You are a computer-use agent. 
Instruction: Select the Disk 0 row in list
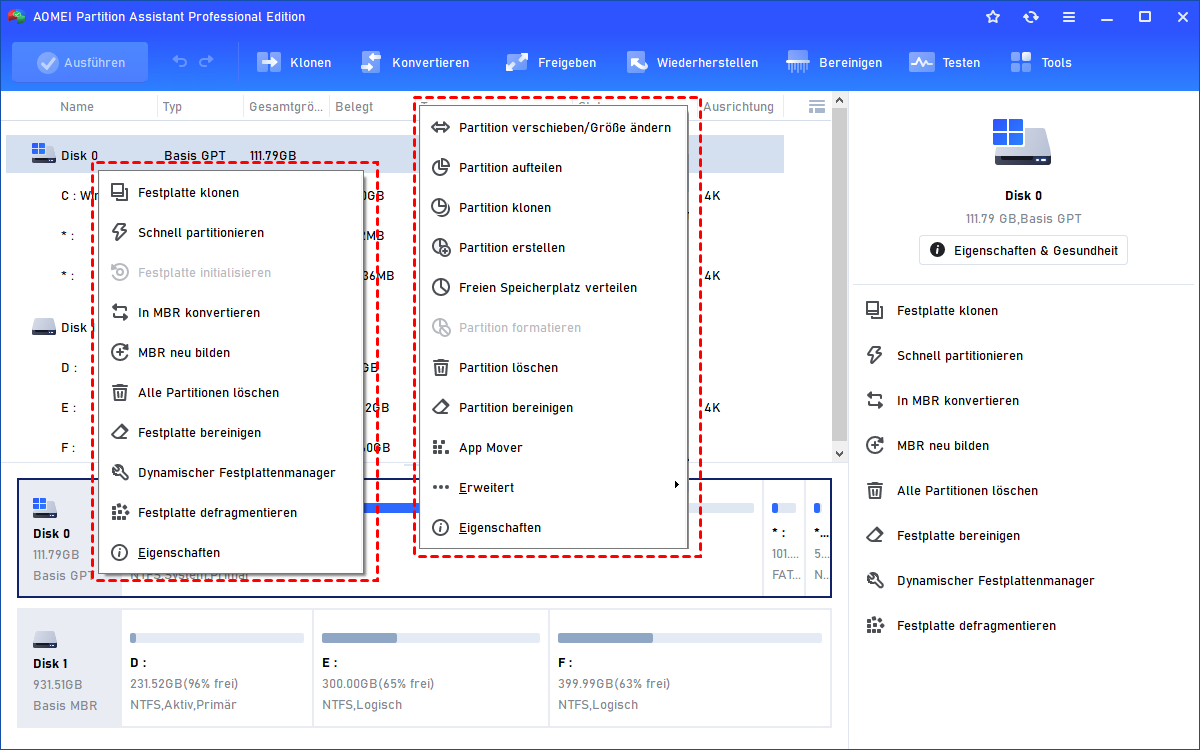point(395,155)
